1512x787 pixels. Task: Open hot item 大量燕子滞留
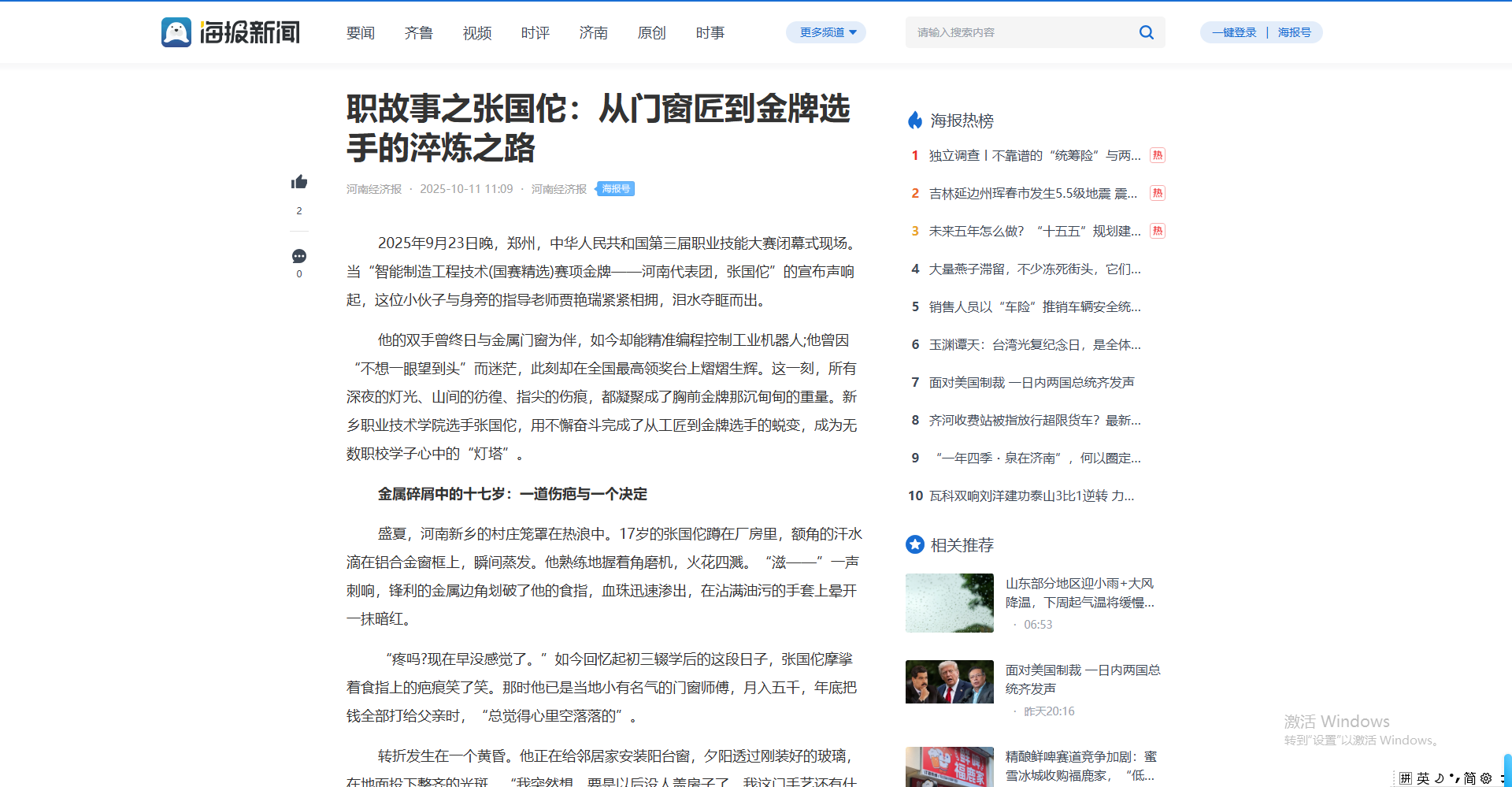point(1034,269)
